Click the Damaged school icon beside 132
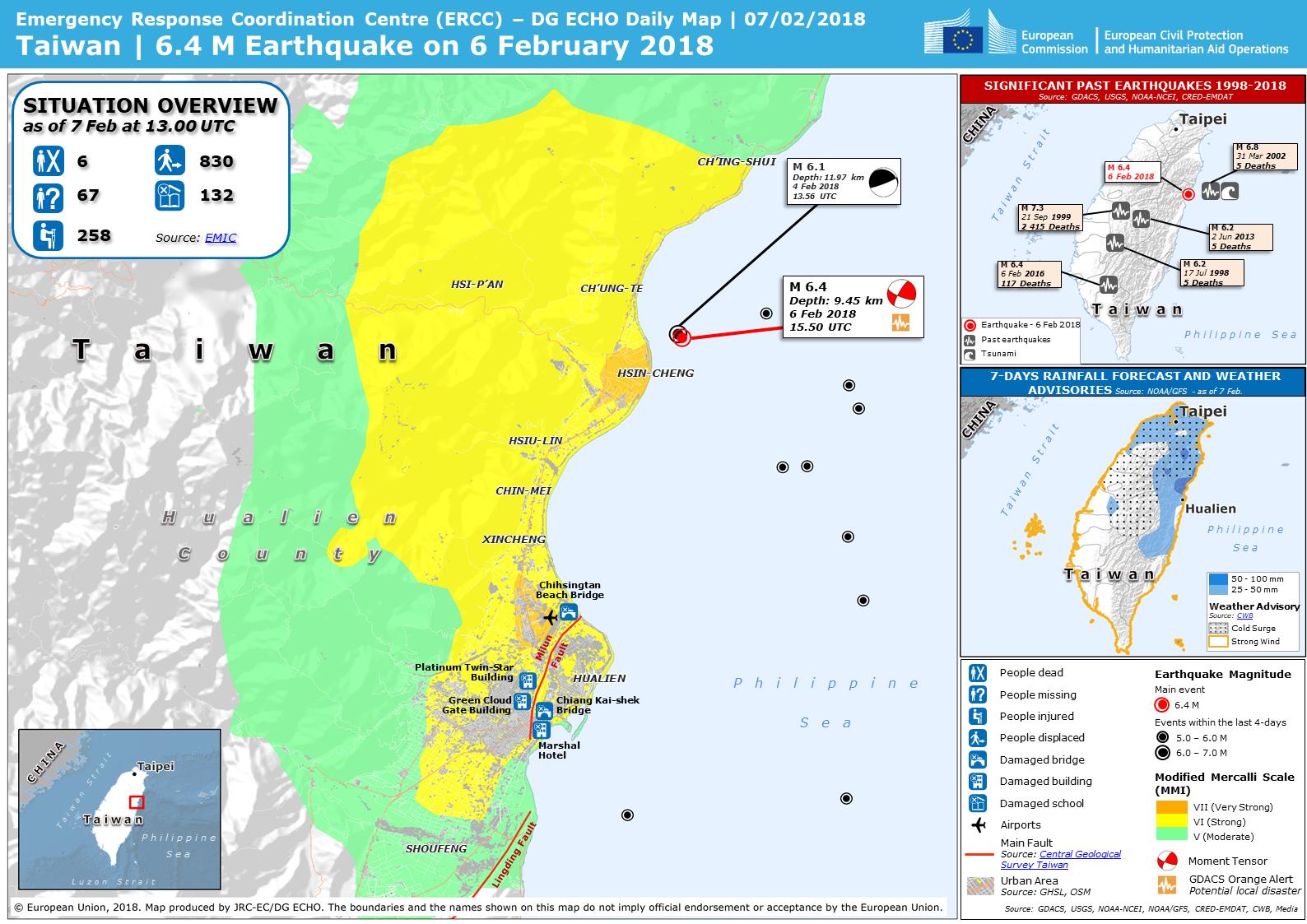Image resolution: width=1307 pixels, height=924 pixels. [x=170, y=196]
